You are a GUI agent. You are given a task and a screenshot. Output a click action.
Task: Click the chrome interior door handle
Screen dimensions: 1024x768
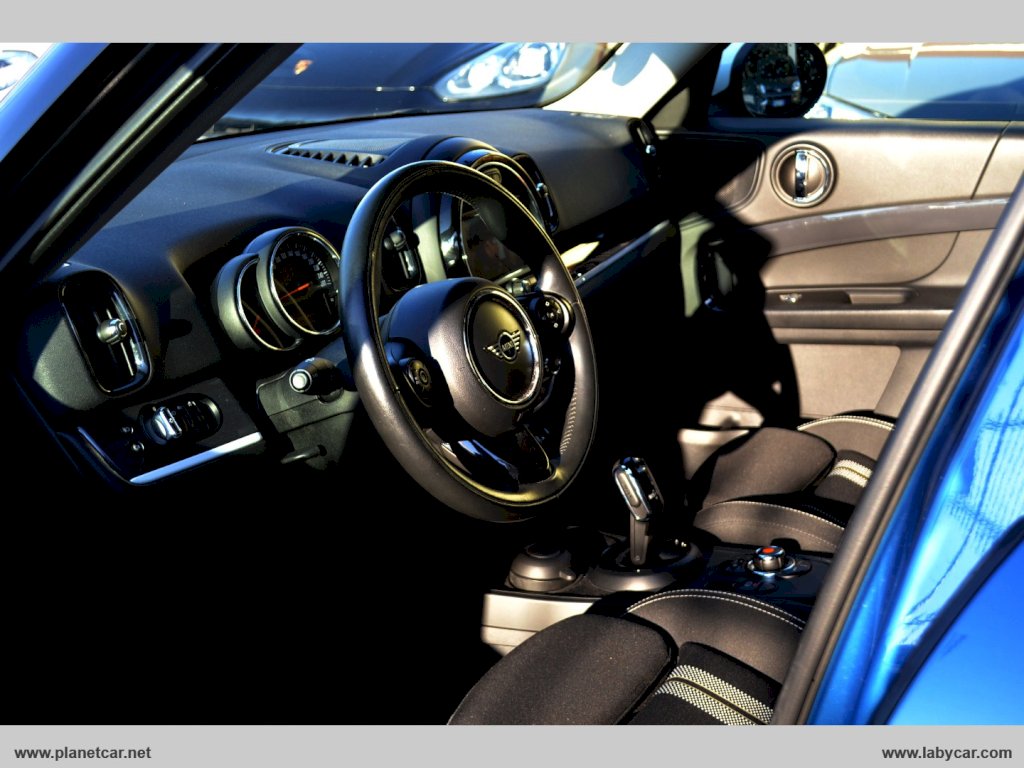(802, 175)
